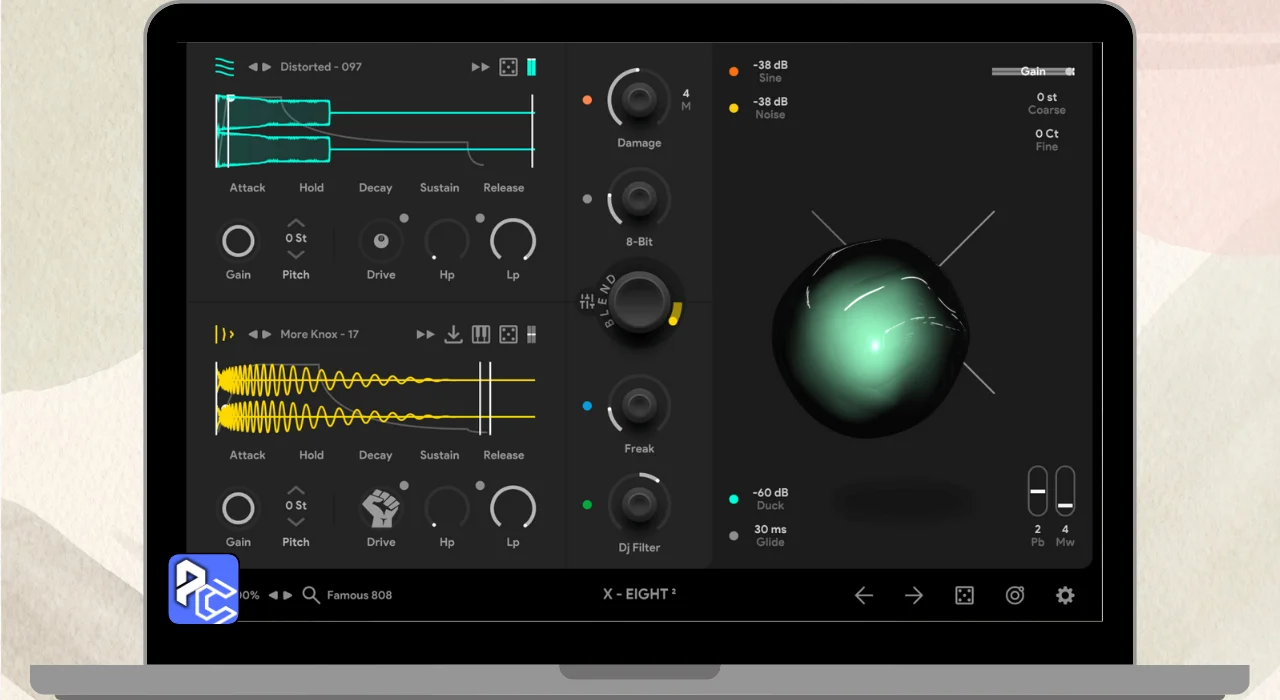The width and height of the screenshot is (1280, 700).
Task: Click the right arrow redo button in the bottom bar
Action: [x=914, y=595]
